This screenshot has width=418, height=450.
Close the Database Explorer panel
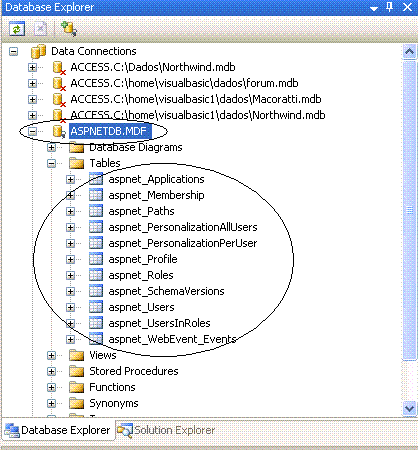407,7
